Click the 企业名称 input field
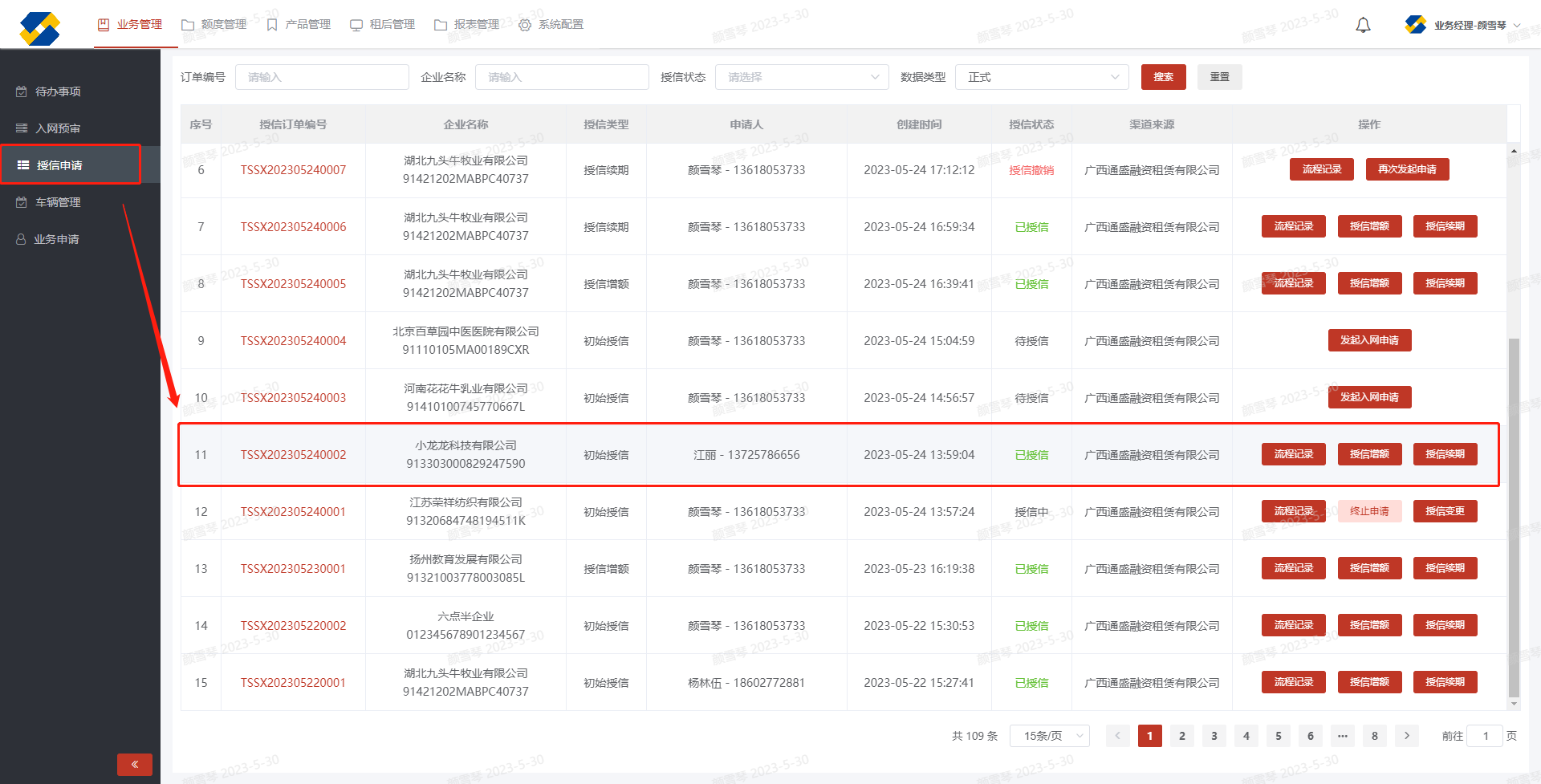1541x784 pixels. (x=562, y=77)
